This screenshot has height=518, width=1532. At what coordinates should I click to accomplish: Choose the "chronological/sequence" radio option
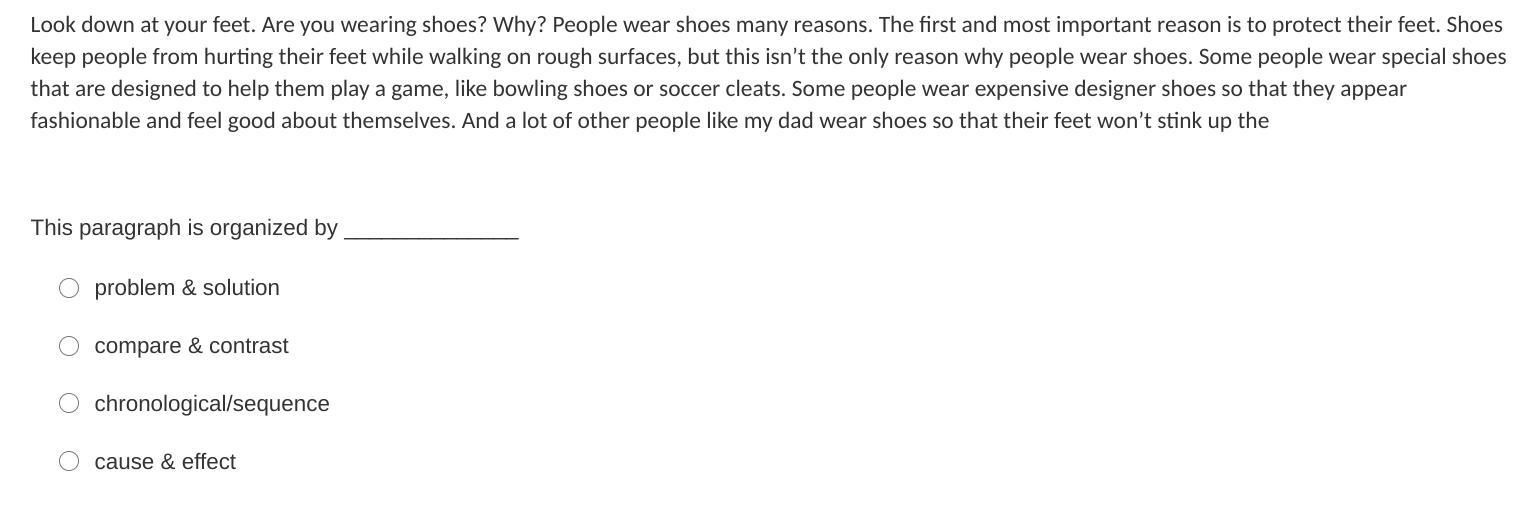69,404
